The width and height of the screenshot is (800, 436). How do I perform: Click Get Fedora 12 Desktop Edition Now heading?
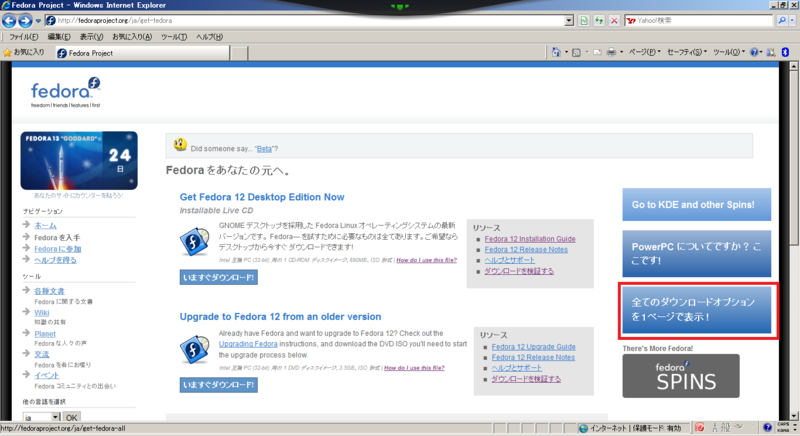(x=262, y=197)
